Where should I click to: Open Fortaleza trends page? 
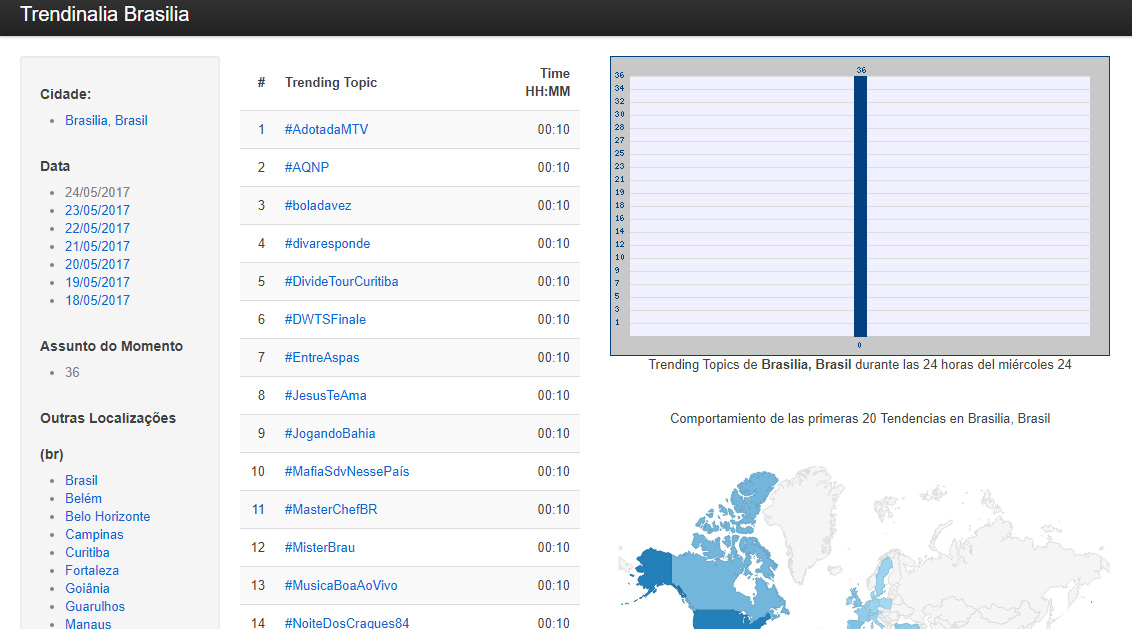click(x=90, y=571)
